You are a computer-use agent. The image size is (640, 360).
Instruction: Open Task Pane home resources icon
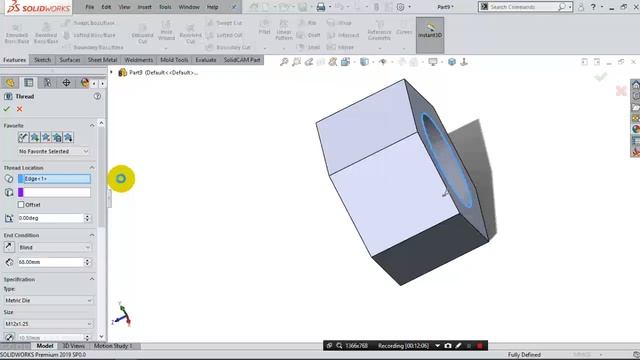(636, 85)
